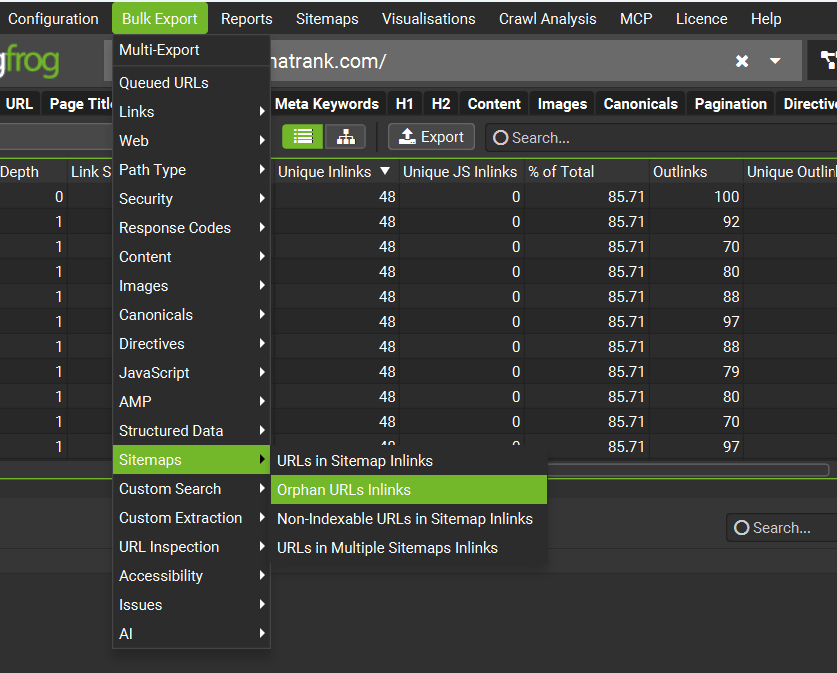Click the horizontal table scrollbar
837x673 pixels.
click(x=688, y=470)
